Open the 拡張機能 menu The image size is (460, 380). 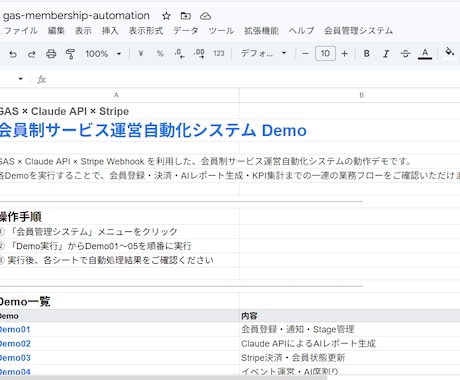tap(261, 31)
